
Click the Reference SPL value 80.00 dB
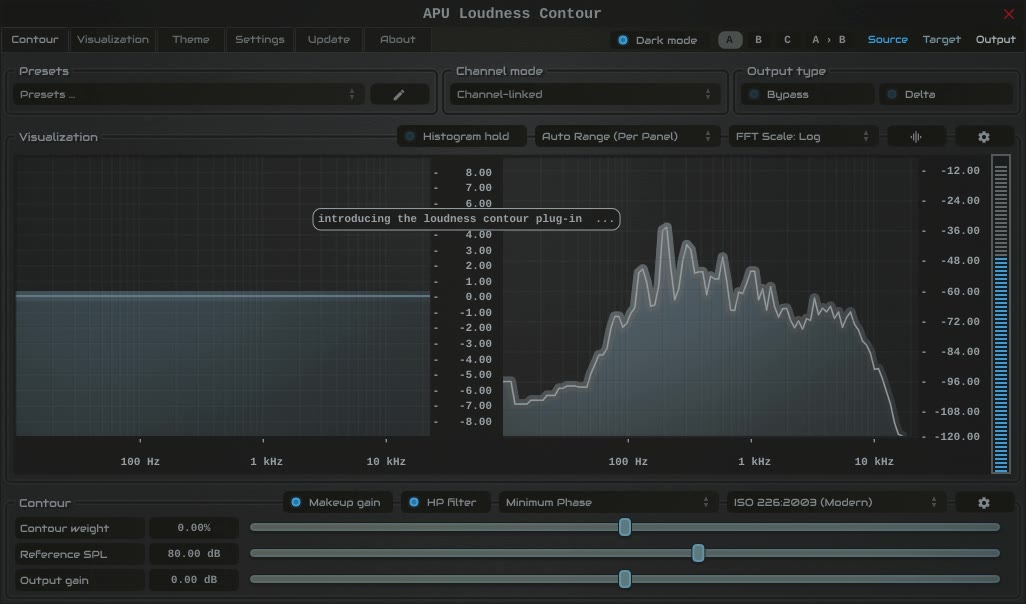[x=194, y=554]
